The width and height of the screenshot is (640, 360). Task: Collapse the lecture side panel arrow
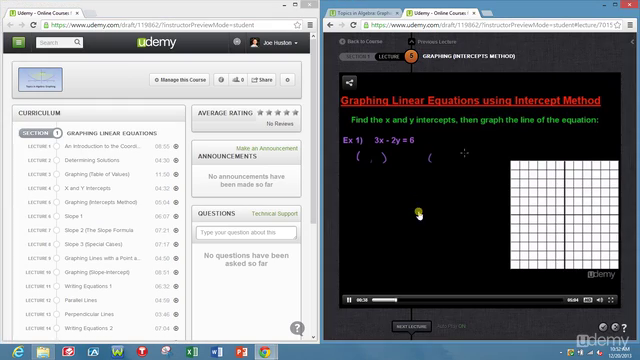[632, 42]
